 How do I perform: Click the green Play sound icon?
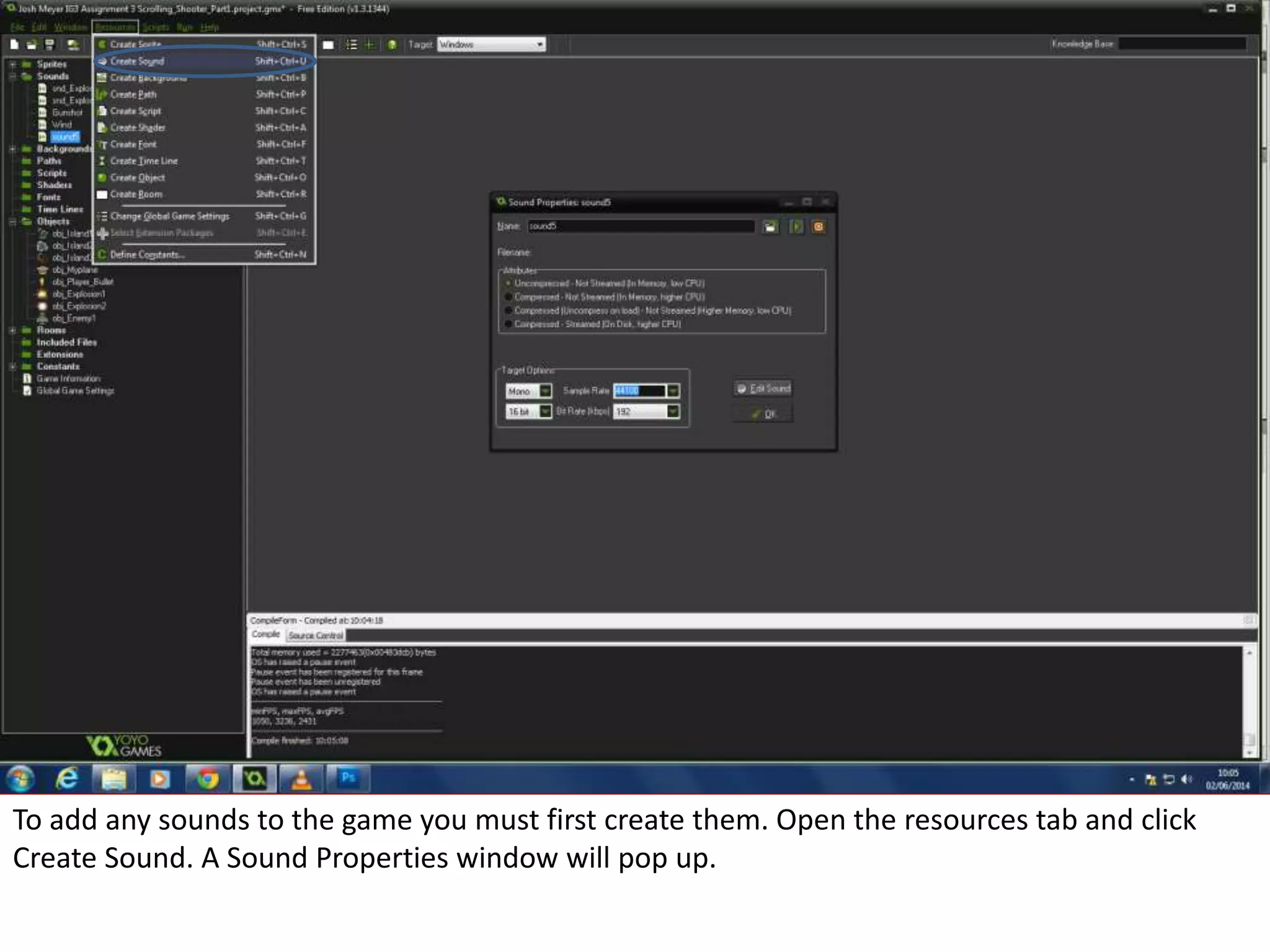coord(796,227)
